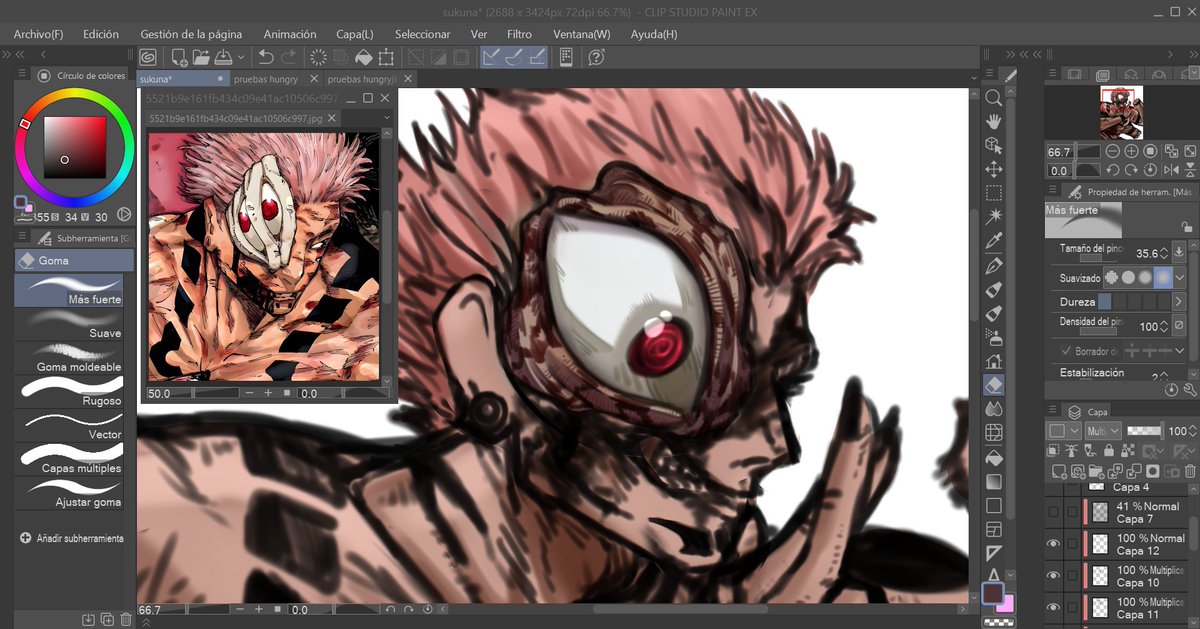Image resolution: width=1200 pixels, height=629 pixels.
Task: Choose the Goma moldeable sub tool
Action: click(70, 357)
